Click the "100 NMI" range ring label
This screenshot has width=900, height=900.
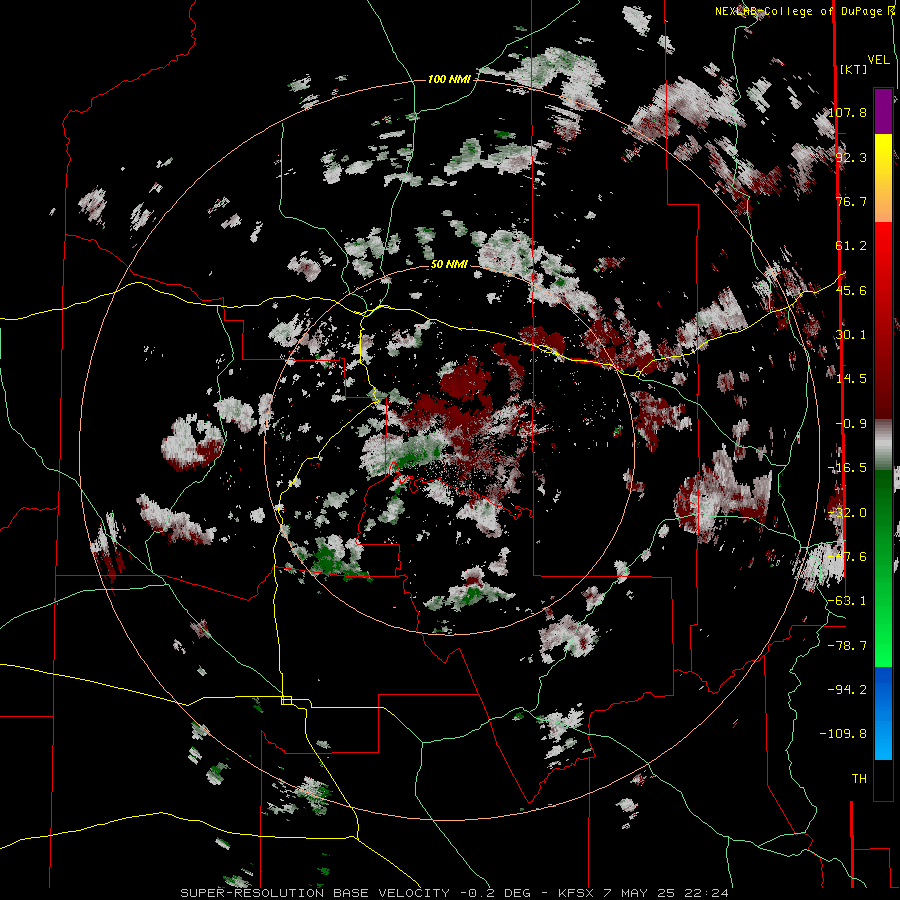point(449,79)
